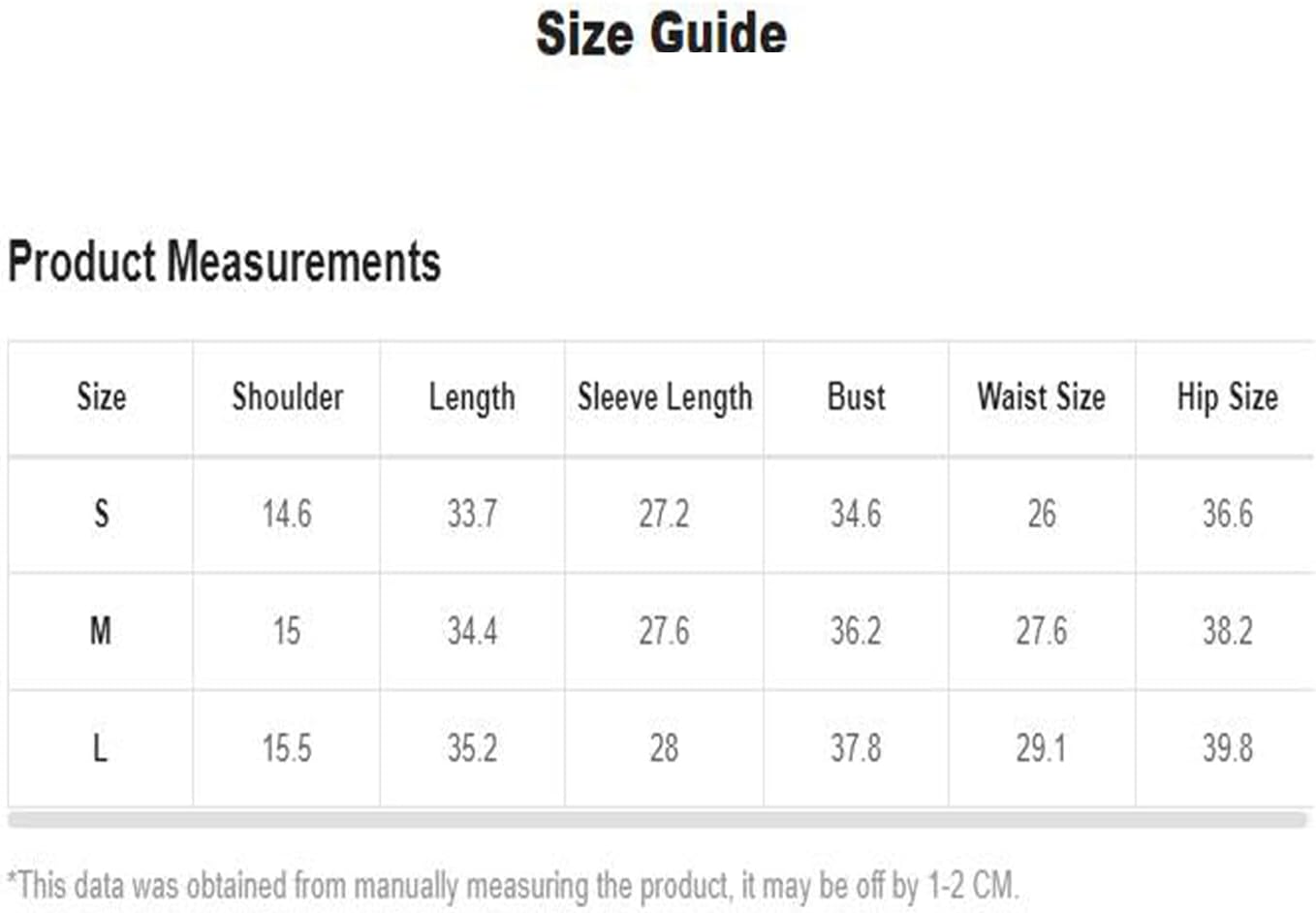
Task: Click the S size row label
Action: click(x=101, y=513)
